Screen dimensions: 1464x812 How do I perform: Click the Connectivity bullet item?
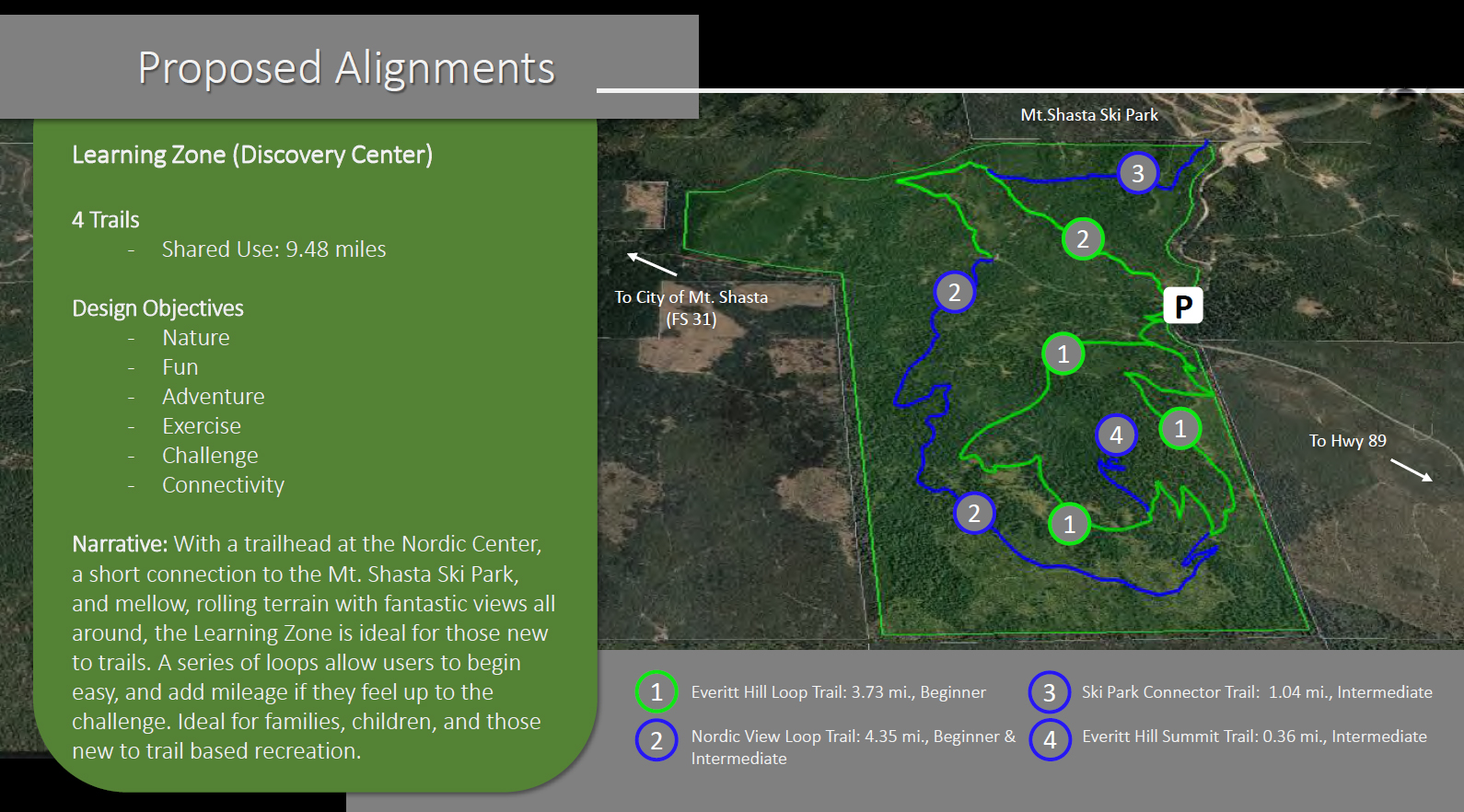[x=223, y=485]
